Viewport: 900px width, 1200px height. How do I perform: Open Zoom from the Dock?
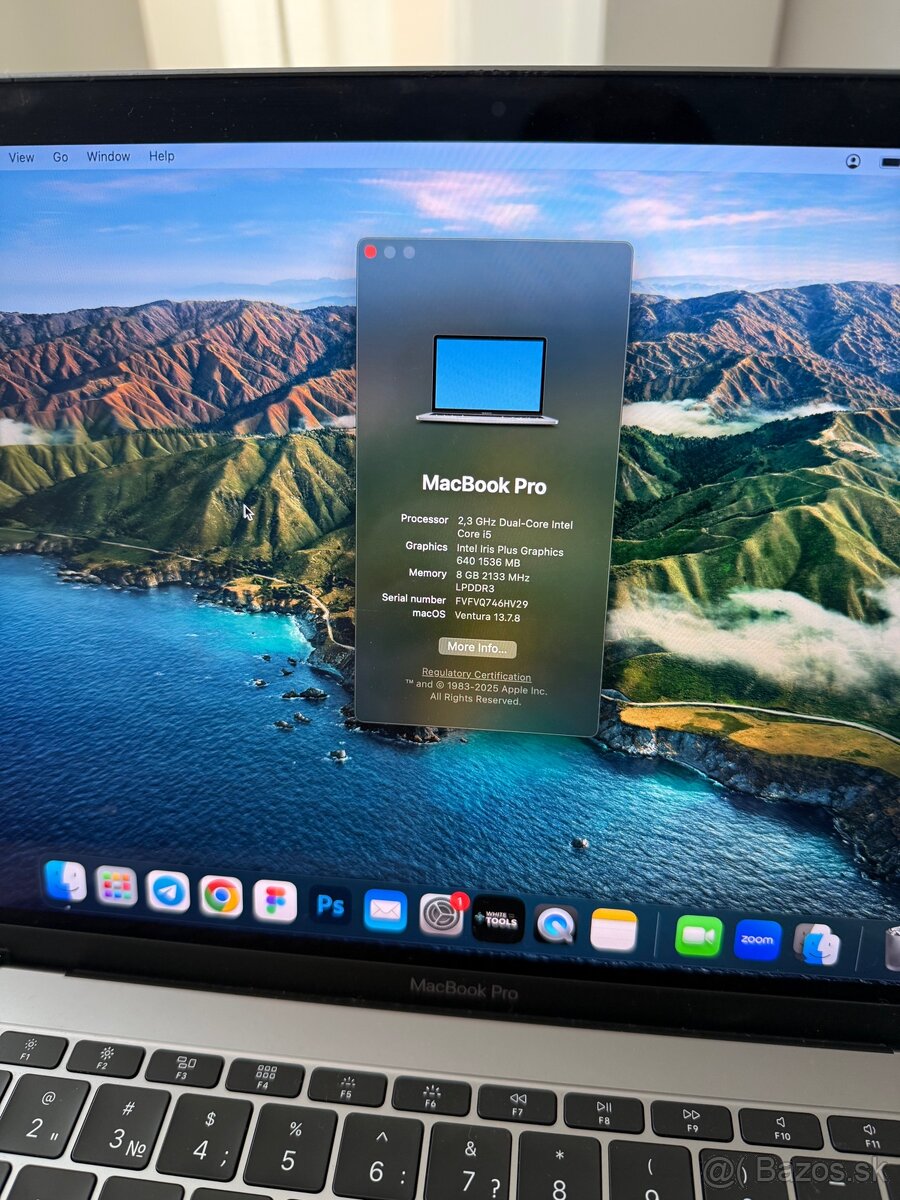(757, 940)
